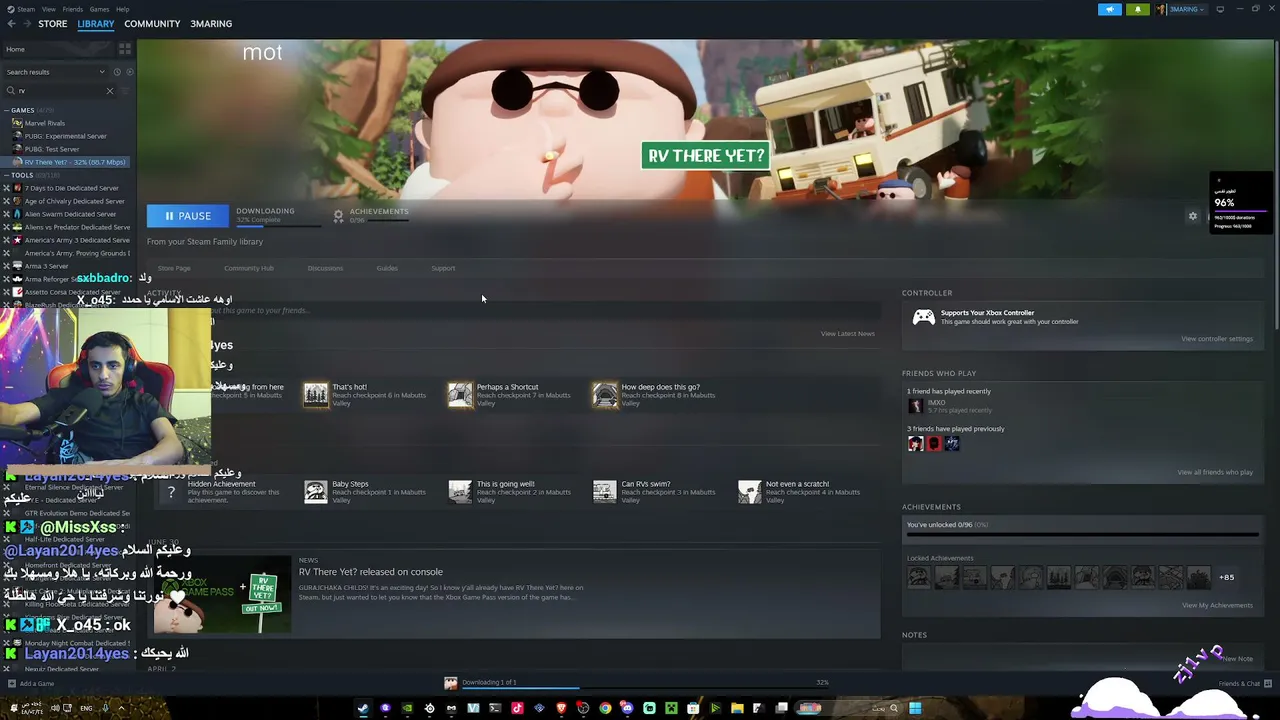Open the Discussions link
This screenshot has height=720, width=1280.
point(325,268)
